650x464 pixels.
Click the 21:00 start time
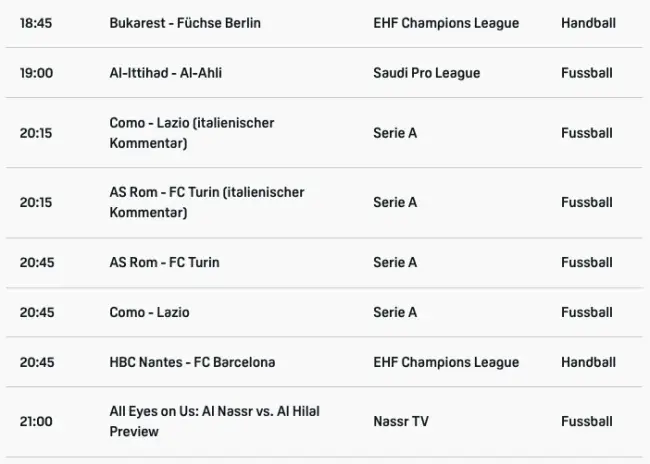(36, 422)
